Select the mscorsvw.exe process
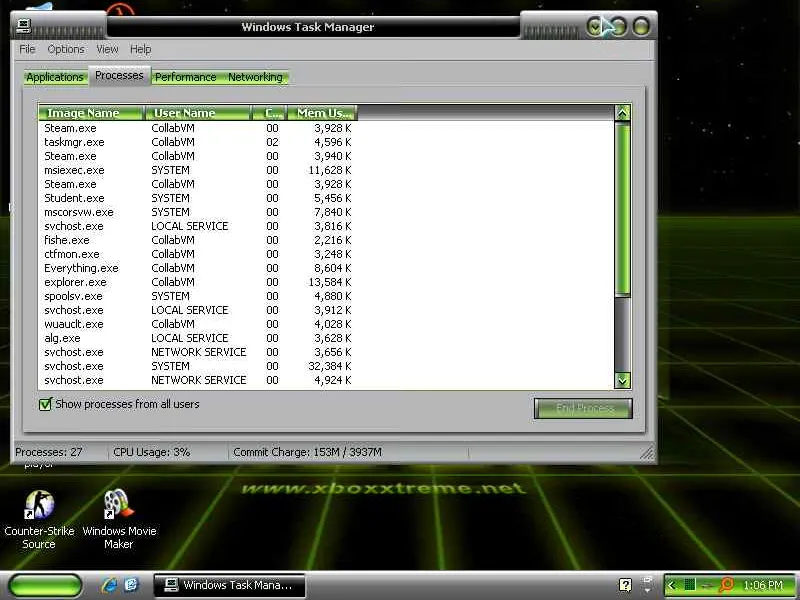This screenshot has width=800, height=600. point(198,212)
